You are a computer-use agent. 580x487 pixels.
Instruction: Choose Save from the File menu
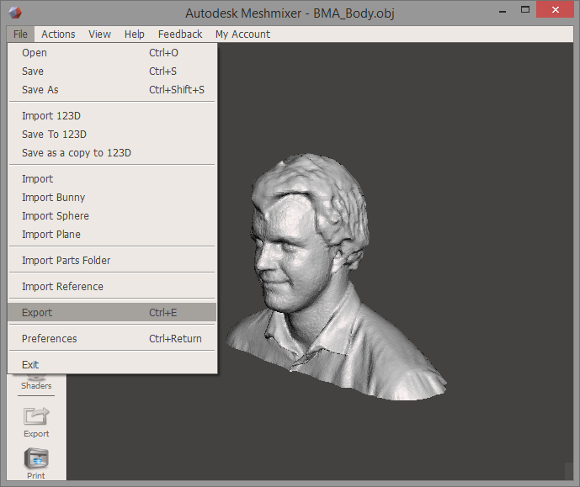click(112, 71)
